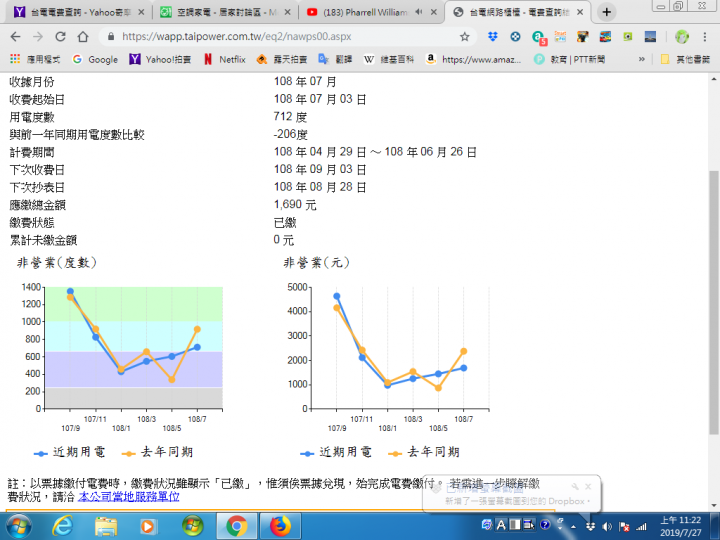Bookmark this page with the star icon

tap(465, 37)
